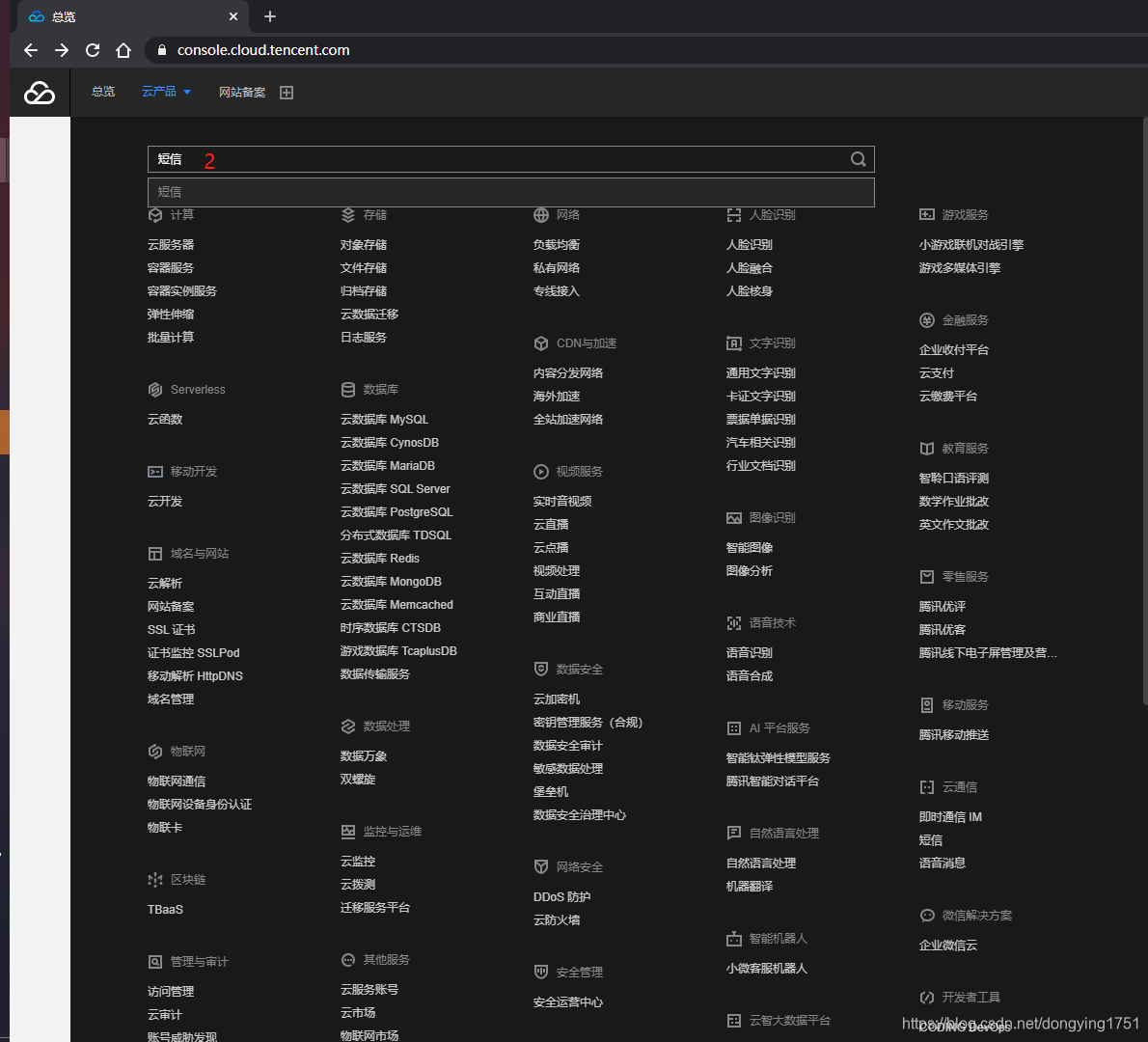Open the 对象存储 link
Viewport: 1148px width, 1042px height.
[364, 244]
